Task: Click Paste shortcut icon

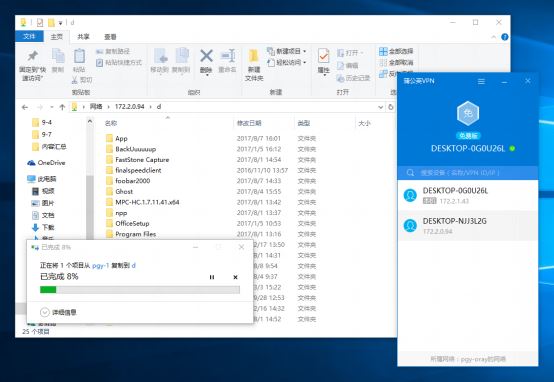Action: (100, 63)
